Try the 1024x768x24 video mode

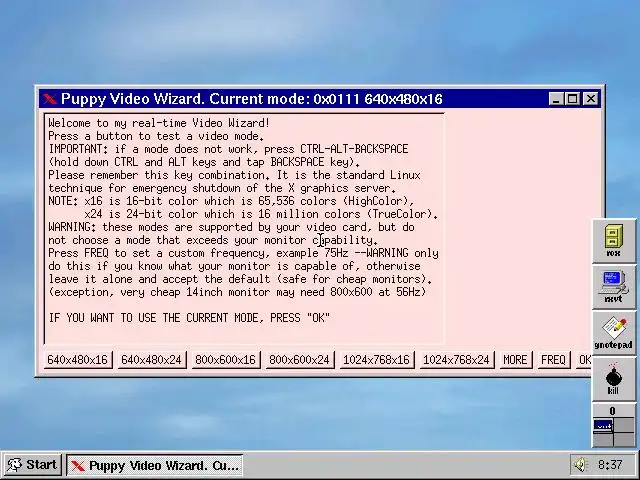[456, 360]
